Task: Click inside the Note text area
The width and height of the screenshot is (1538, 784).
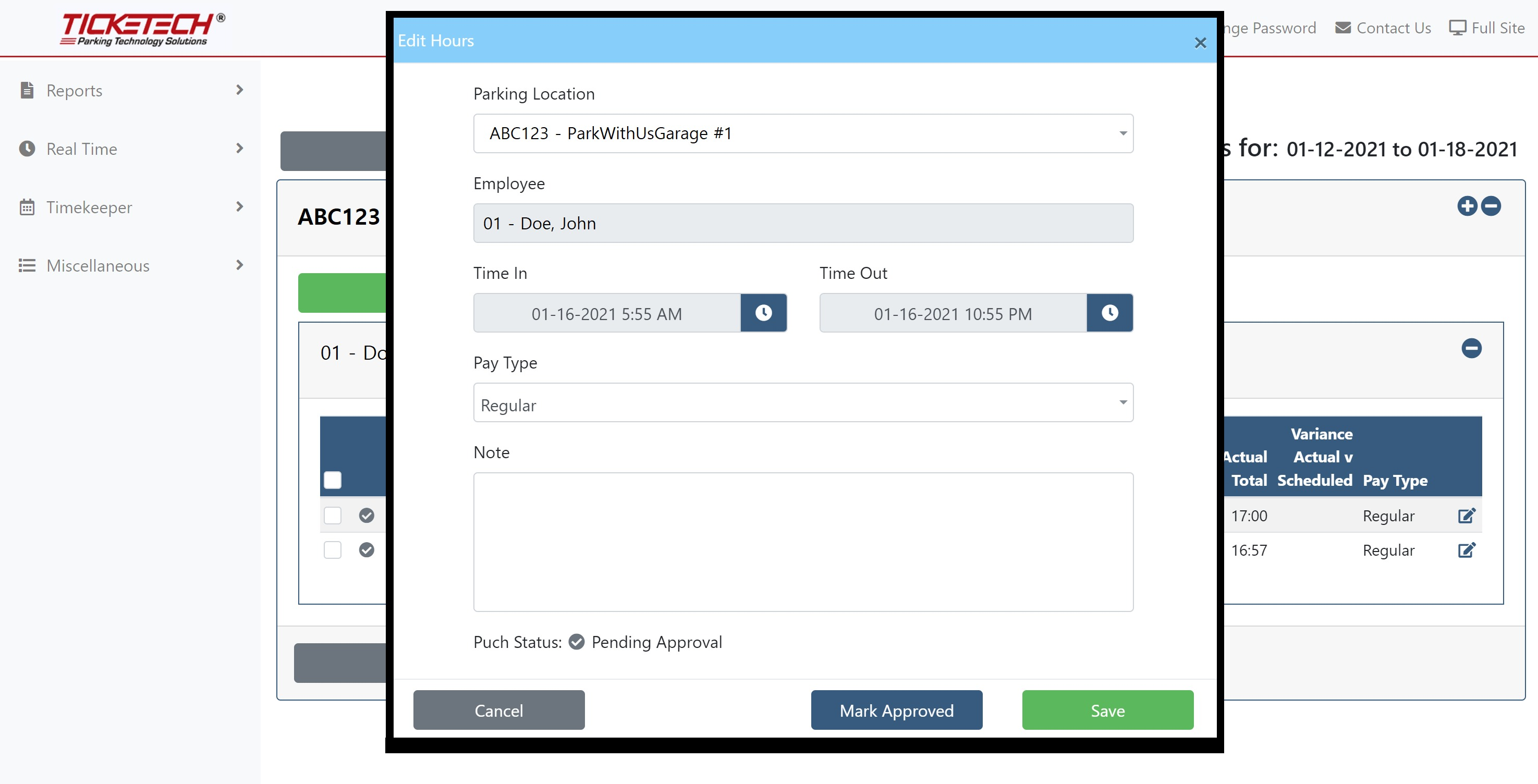Action: 803,542
